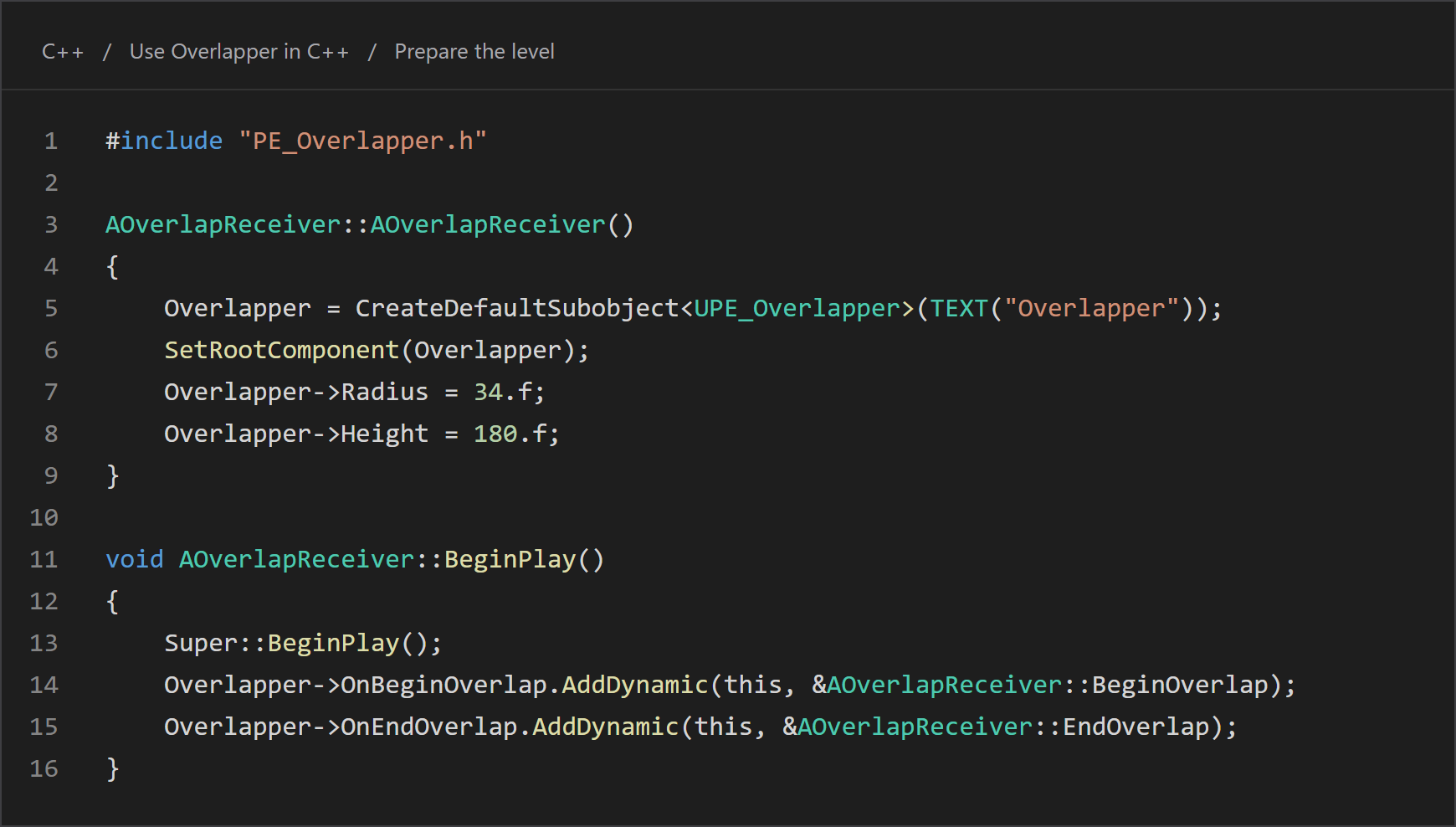Click AOverlapReceiver::EndOverlap on line 15
The image size is (1456, 827).
1003,727
